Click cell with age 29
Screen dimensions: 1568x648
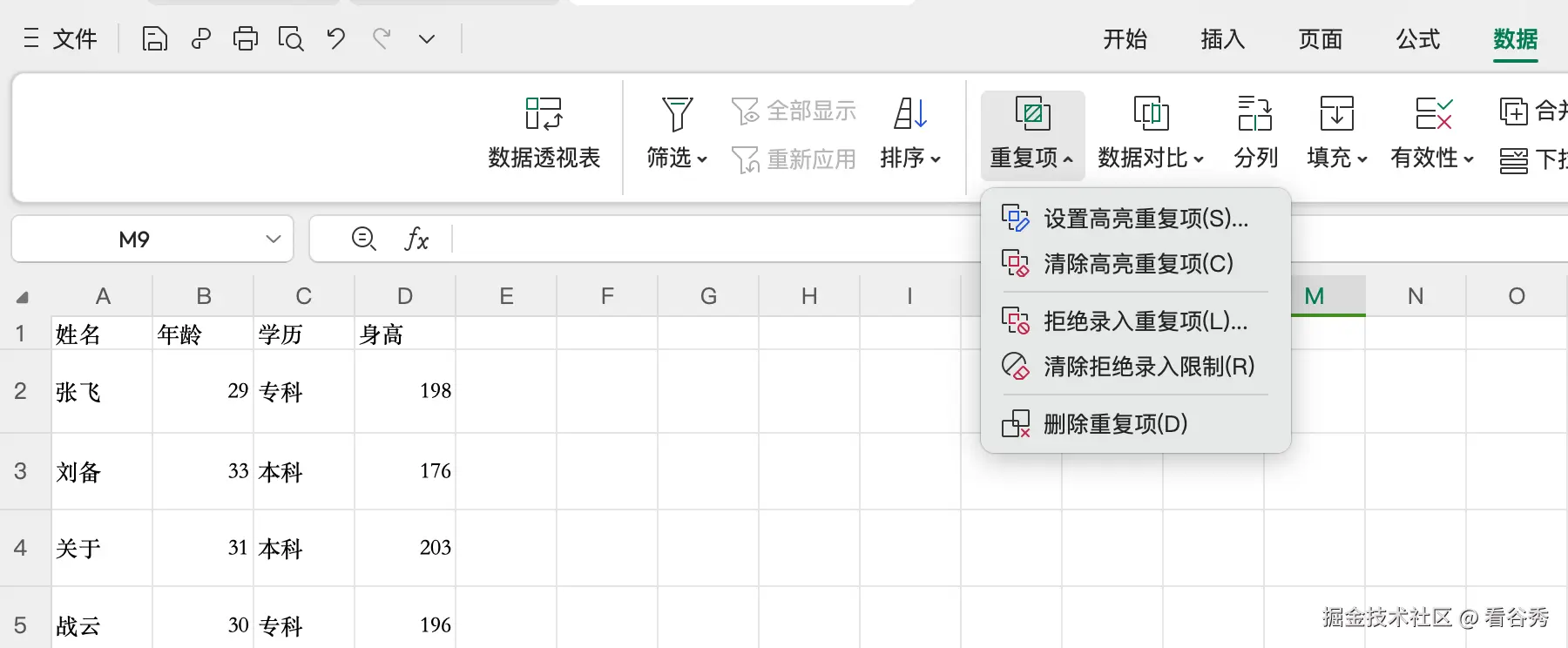203,391
